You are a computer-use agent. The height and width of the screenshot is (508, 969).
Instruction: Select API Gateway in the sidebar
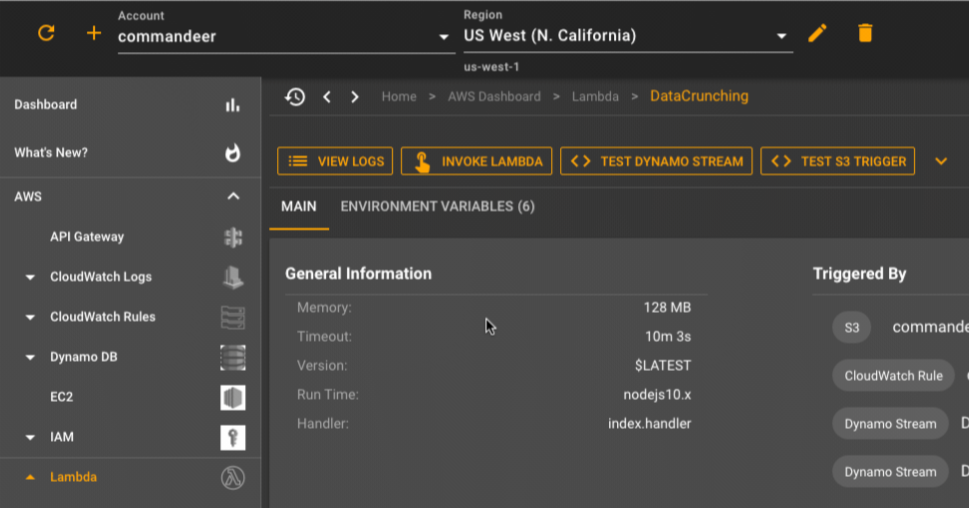(87, 237)
